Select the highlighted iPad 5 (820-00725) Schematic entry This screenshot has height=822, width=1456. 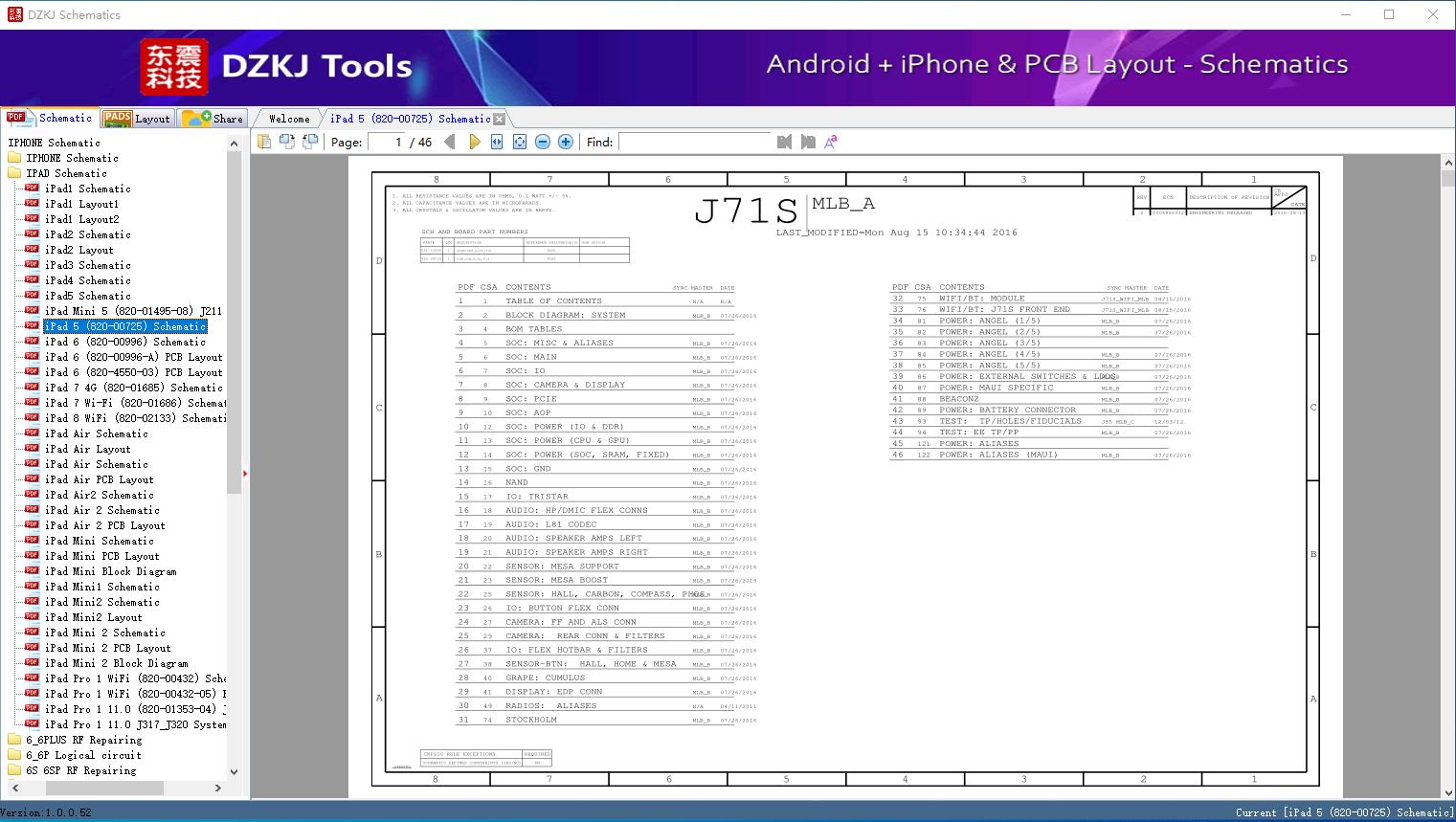click(x=125, y=326)
